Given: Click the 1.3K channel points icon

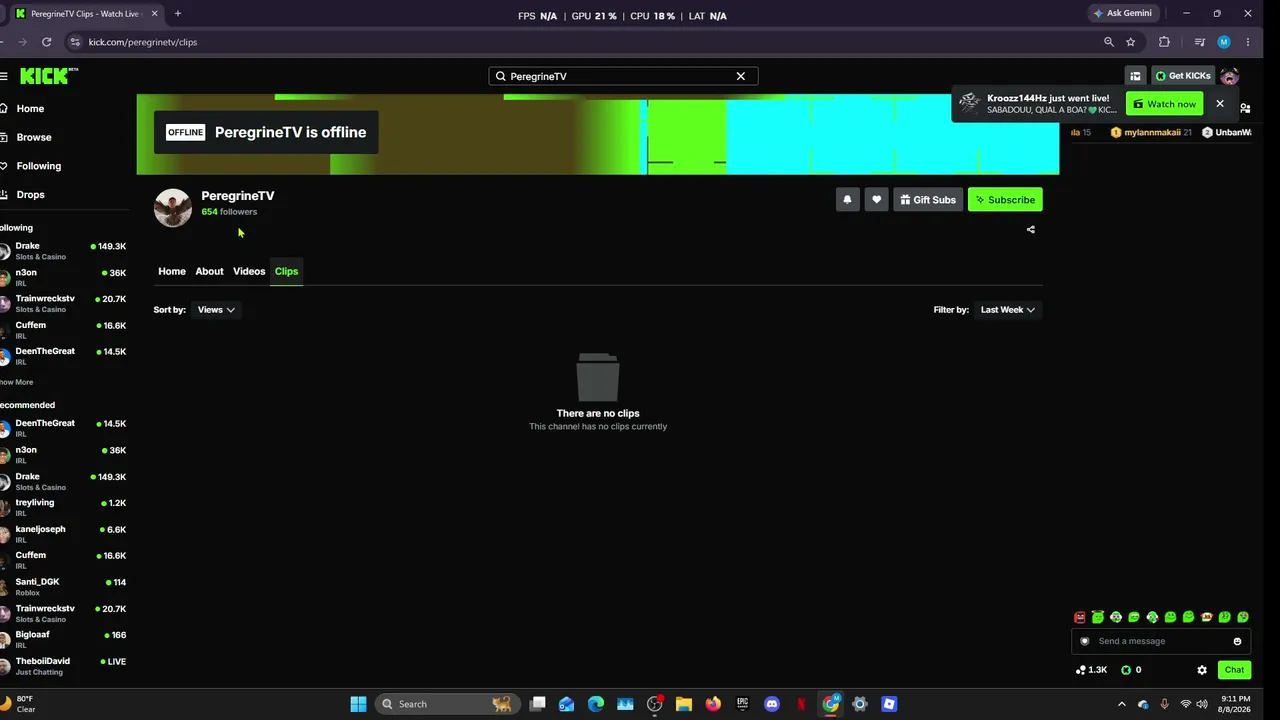Looking at the screenshot, I should coord(1081,670).
